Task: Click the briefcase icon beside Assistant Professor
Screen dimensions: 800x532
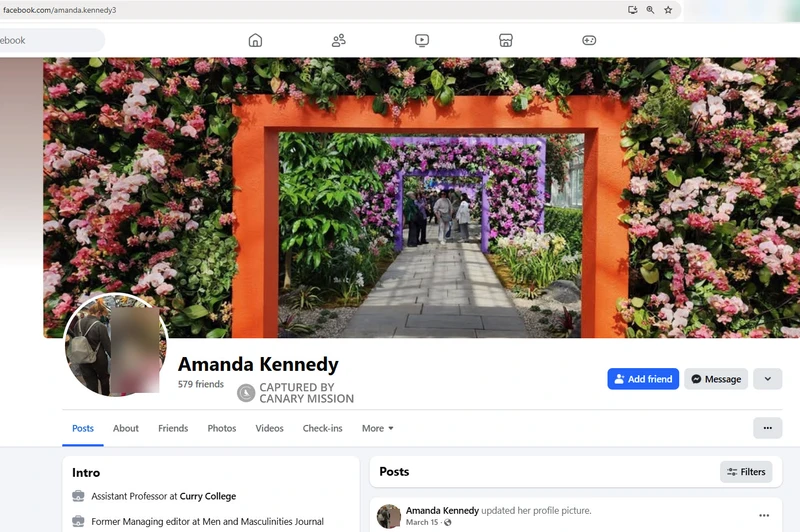Action: [x=78, y=496]
